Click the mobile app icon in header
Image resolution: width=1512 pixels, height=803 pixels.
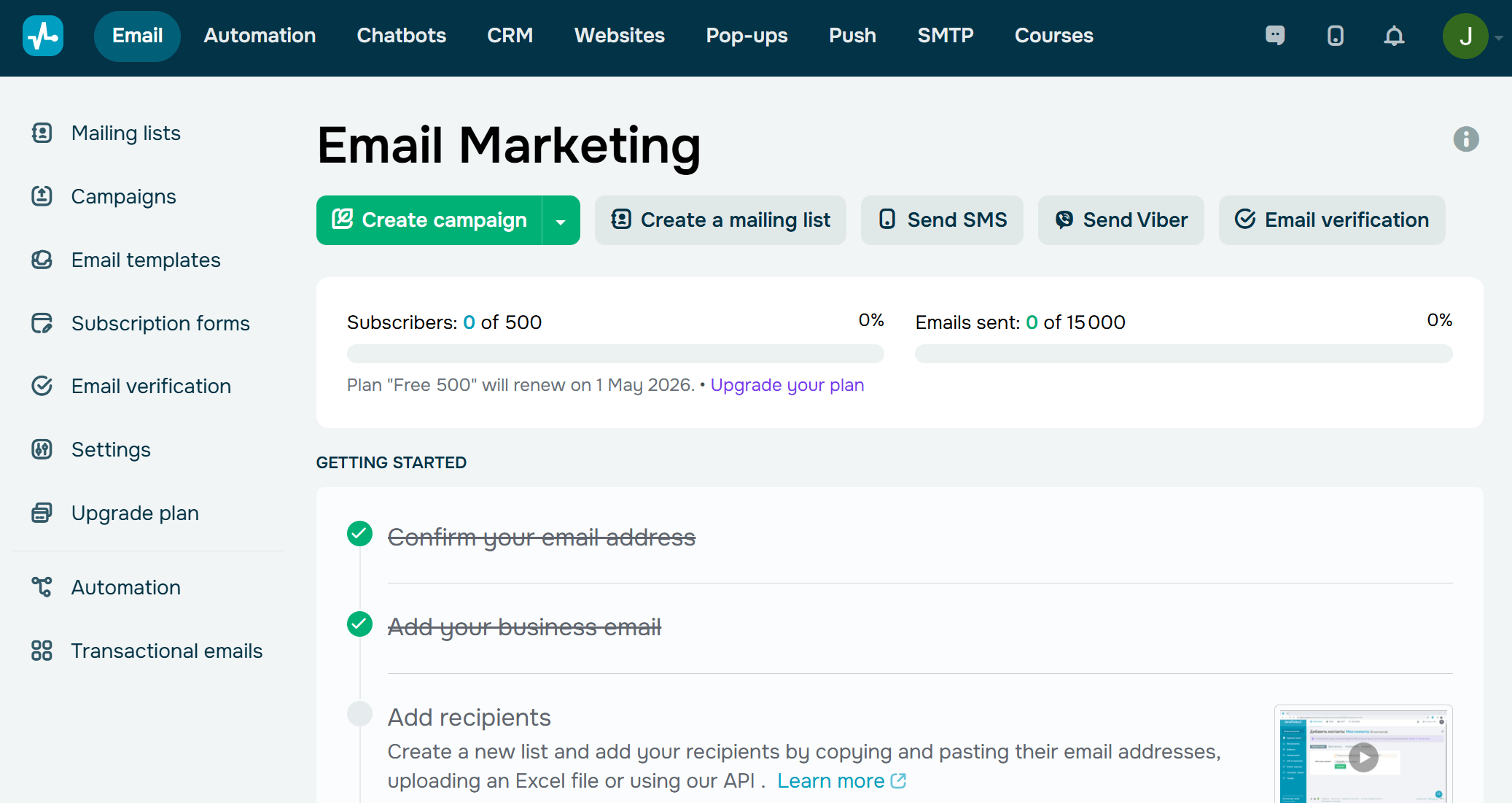[1335, 36]
